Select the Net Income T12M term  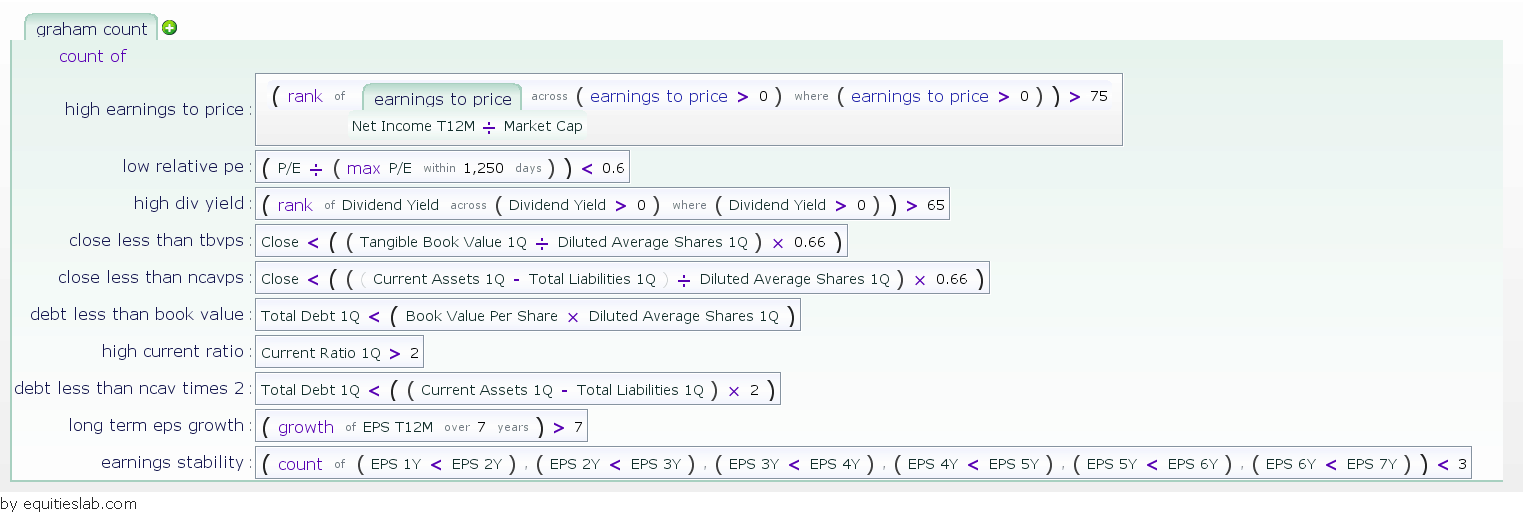pos(413,126)
